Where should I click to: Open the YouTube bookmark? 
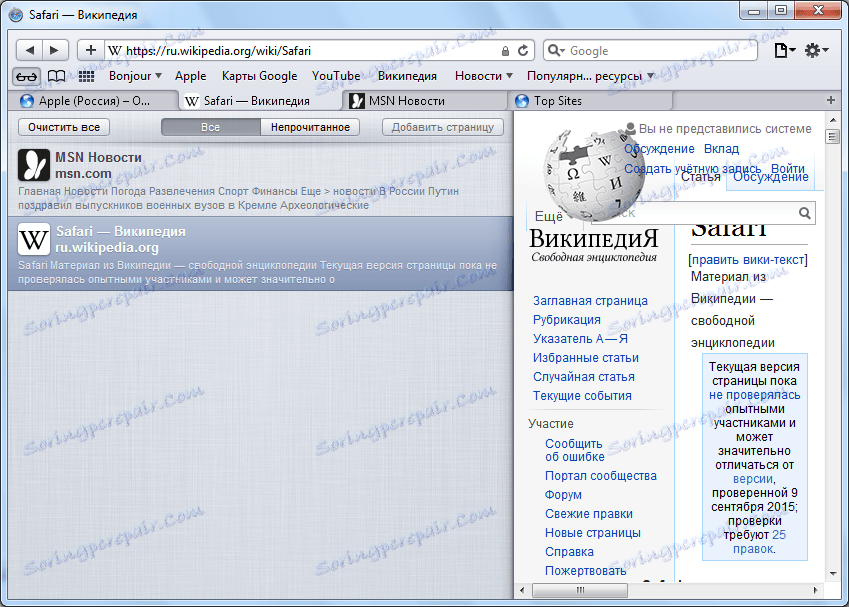[336, 76]
